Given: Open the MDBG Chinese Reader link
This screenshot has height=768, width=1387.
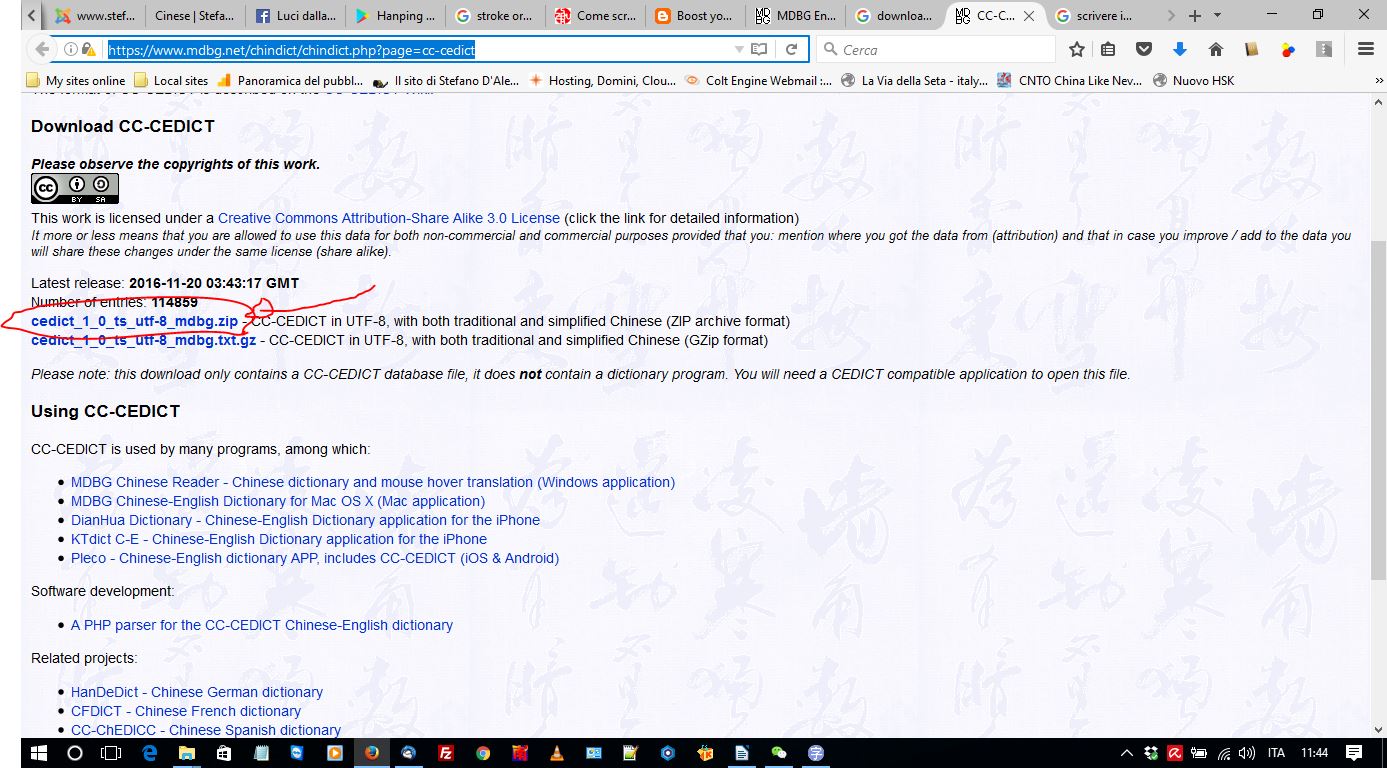Looking at the screenshot, I should tap(373, 482).
